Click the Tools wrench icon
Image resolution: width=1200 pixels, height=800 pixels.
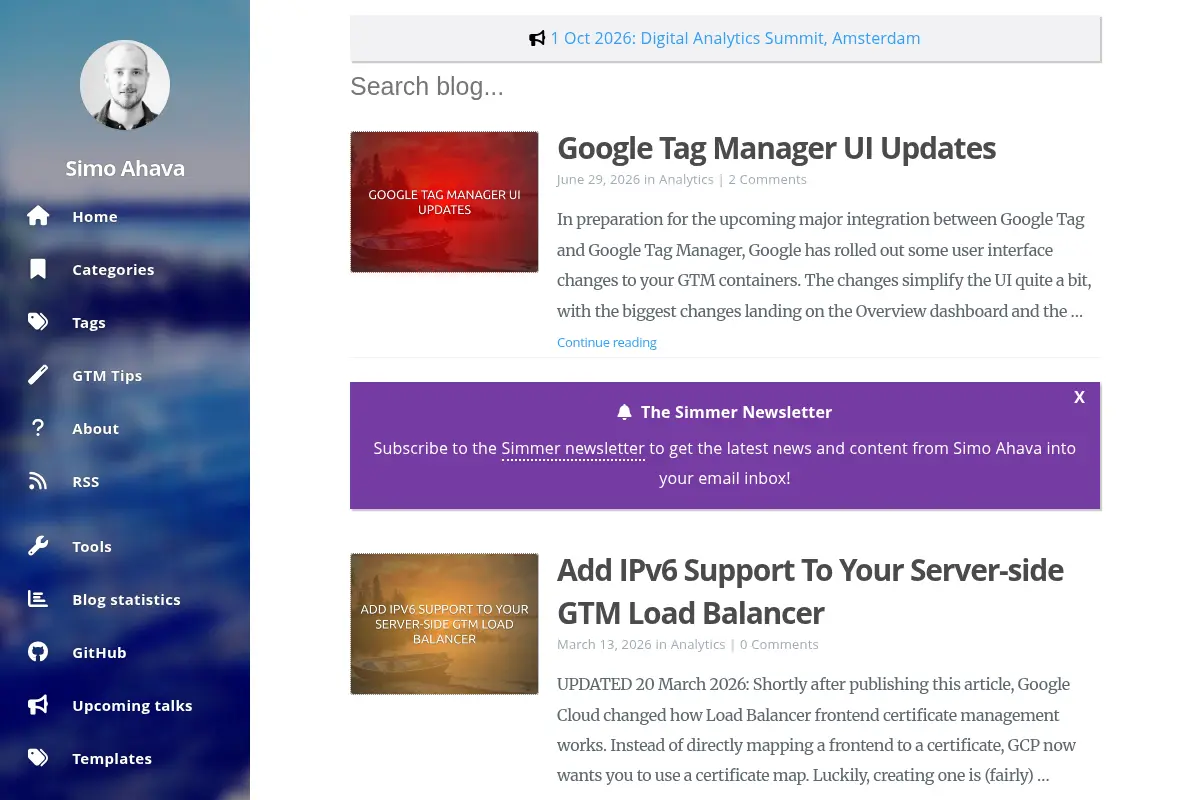[x=38, y=546]
